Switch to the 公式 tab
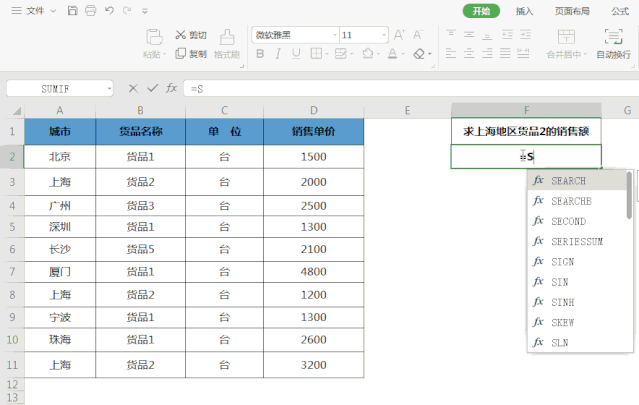Image resolution: width=639 pixels, height=405 pixels. [619, 11]
